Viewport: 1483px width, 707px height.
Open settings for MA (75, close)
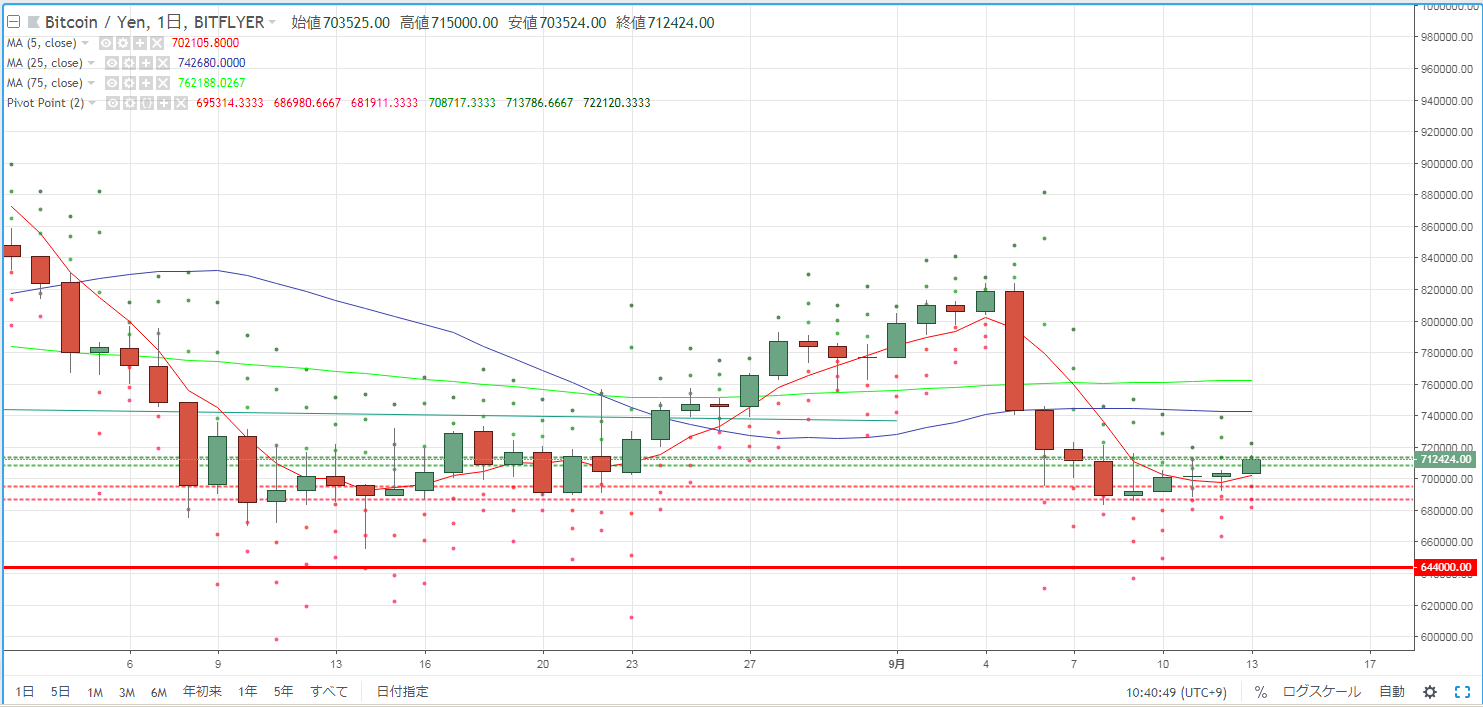click(x=129, y=83)
